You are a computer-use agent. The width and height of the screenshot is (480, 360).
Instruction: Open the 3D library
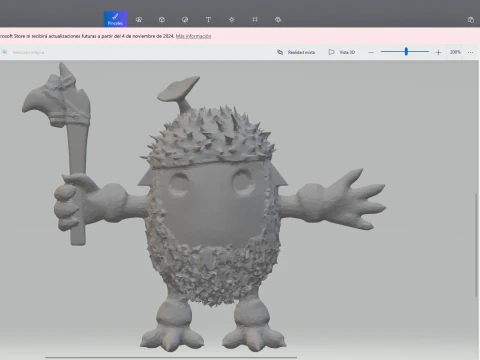278,20
